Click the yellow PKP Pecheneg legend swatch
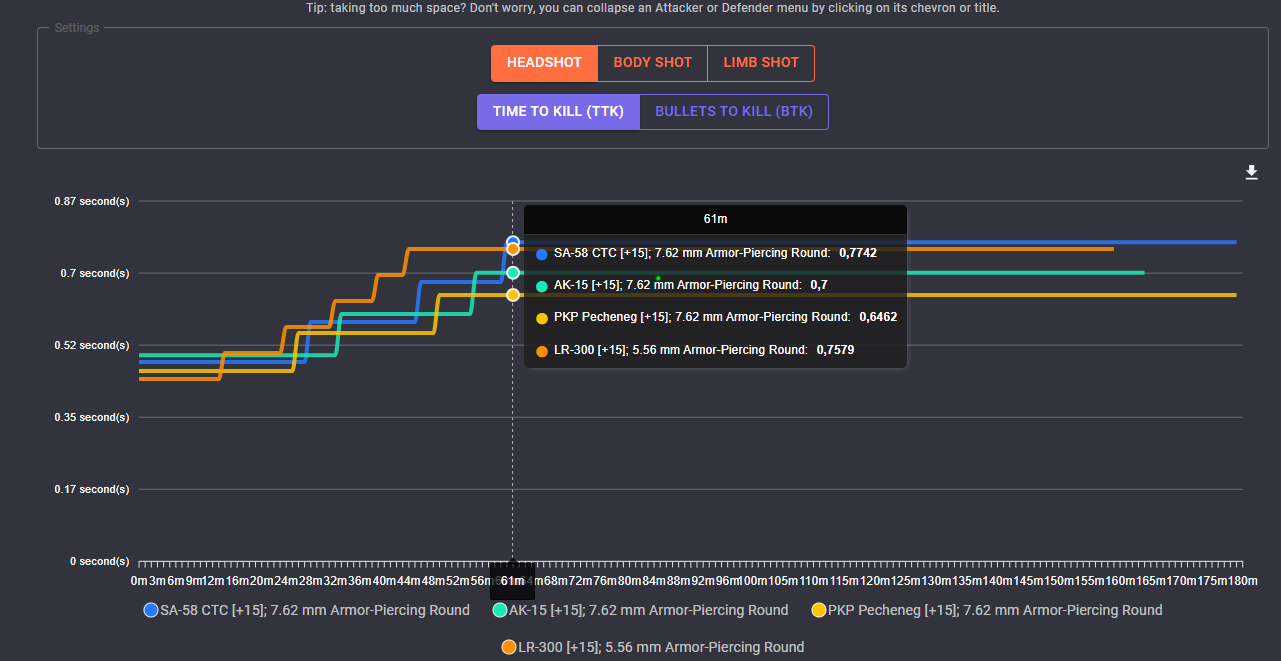The image size is (1281, 661). click(819, 610)
